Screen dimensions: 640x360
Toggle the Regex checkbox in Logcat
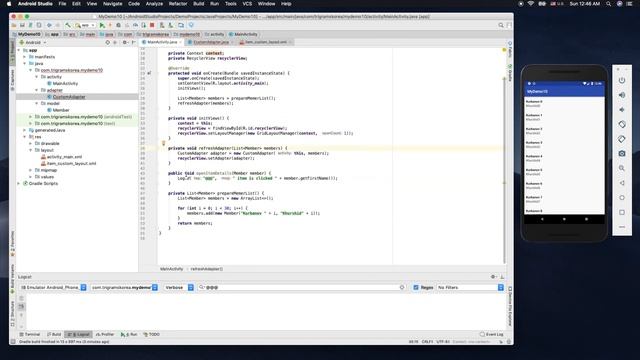416,287
